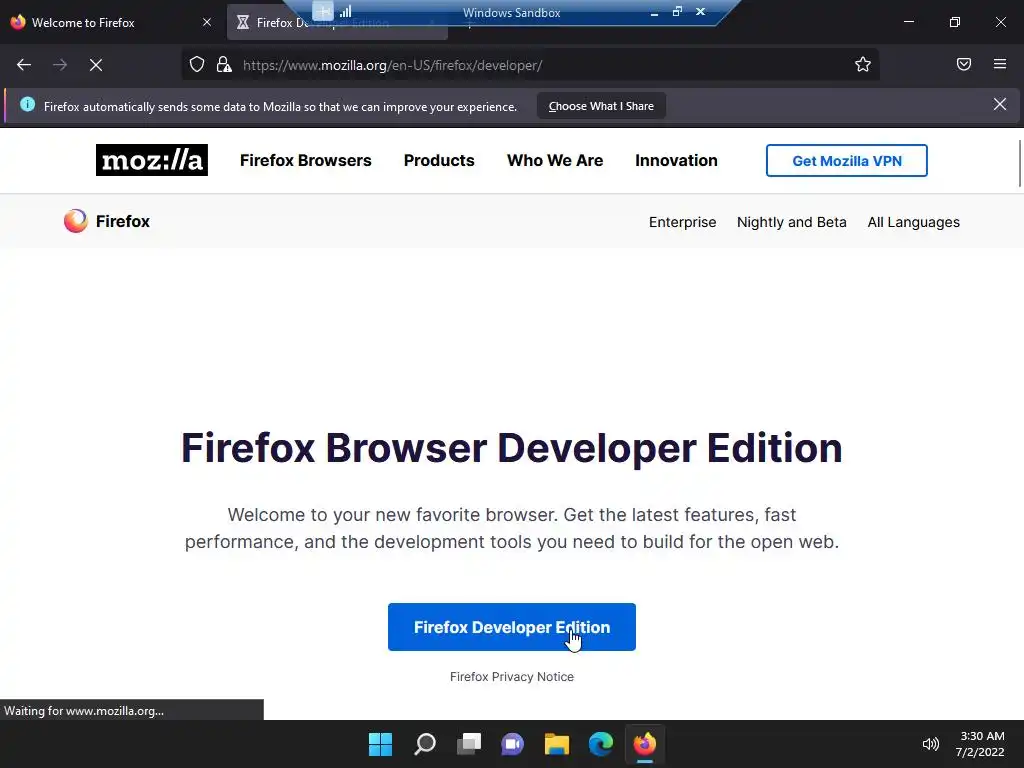
Task: Open the clock showing 3:30 AM
Action: [980, 744]
